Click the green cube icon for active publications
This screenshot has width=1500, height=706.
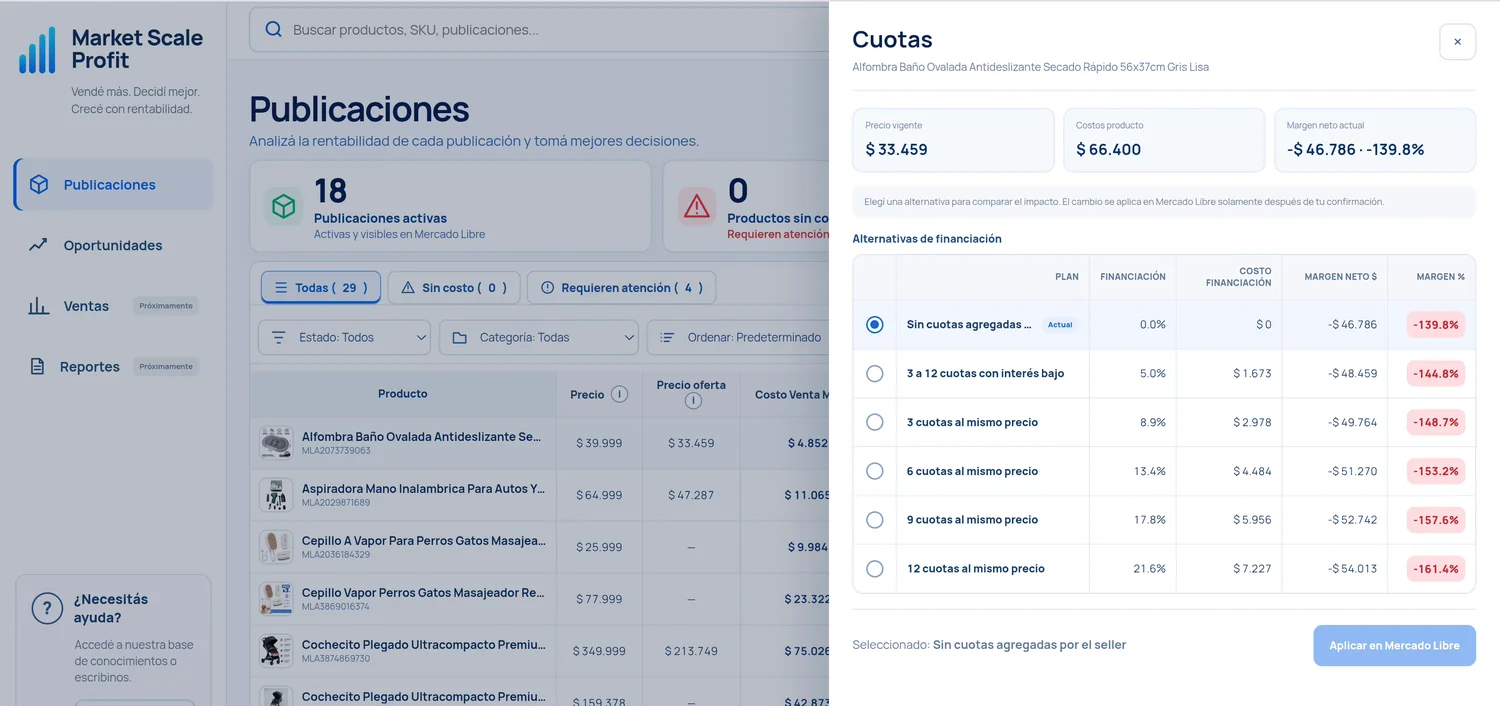coord(284,206)
